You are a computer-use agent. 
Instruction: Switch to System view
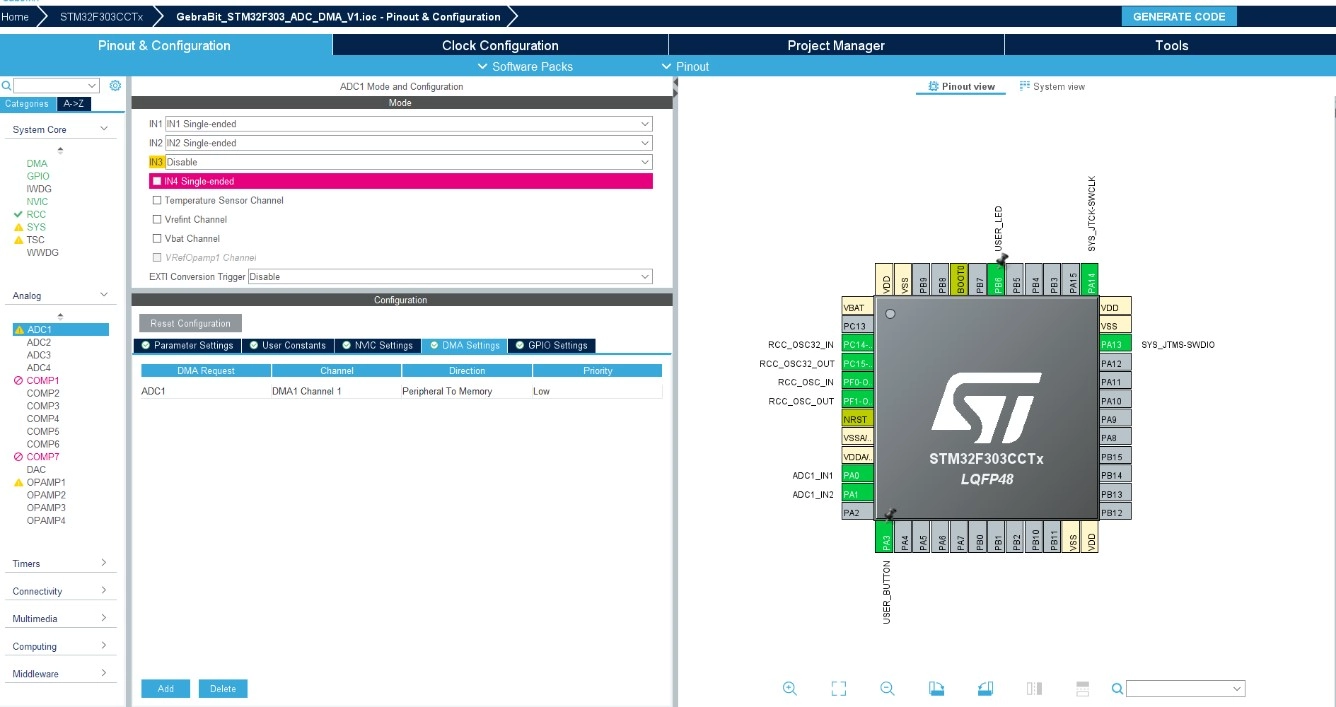pos(1052,86)
